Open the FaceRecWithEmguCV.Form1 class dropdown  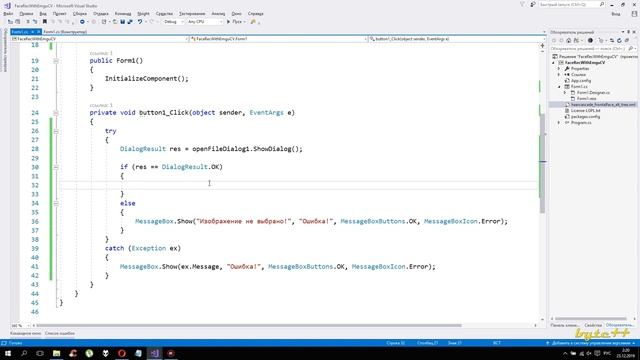(x=278, y=39)
